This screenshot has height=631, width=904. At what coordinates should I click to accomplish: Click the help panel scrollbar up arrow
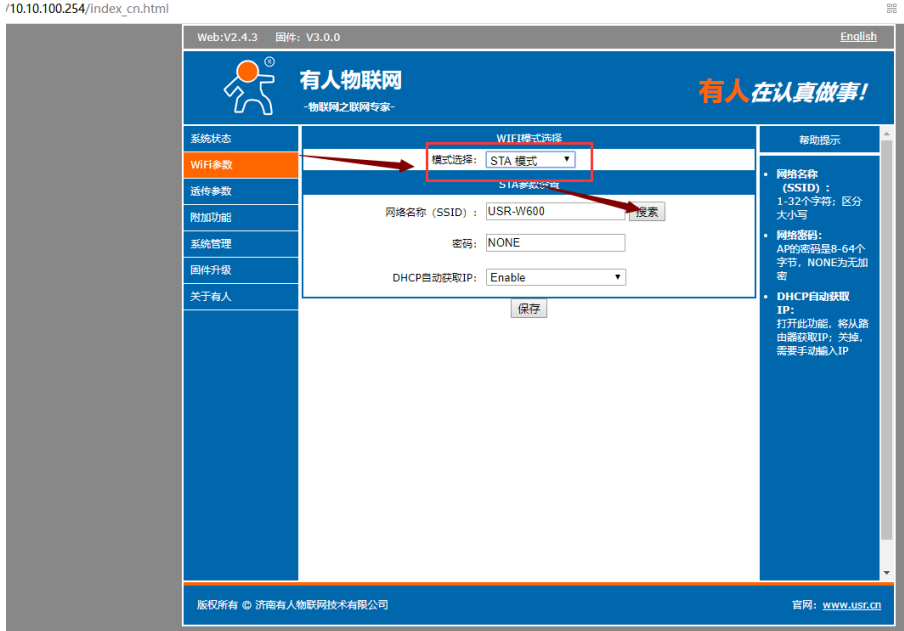click(886, 134)
